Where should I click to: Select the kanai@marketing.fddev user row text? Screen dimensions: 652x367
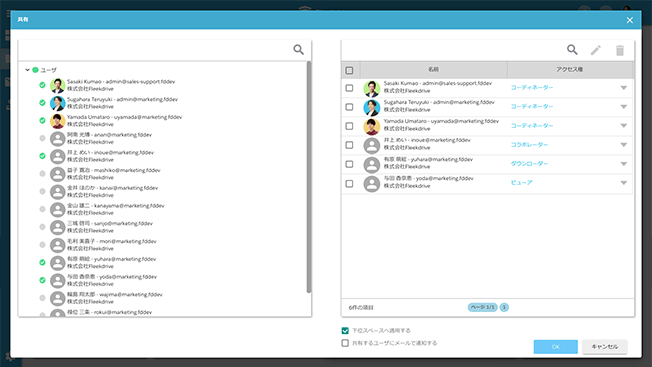click(113, 192)
